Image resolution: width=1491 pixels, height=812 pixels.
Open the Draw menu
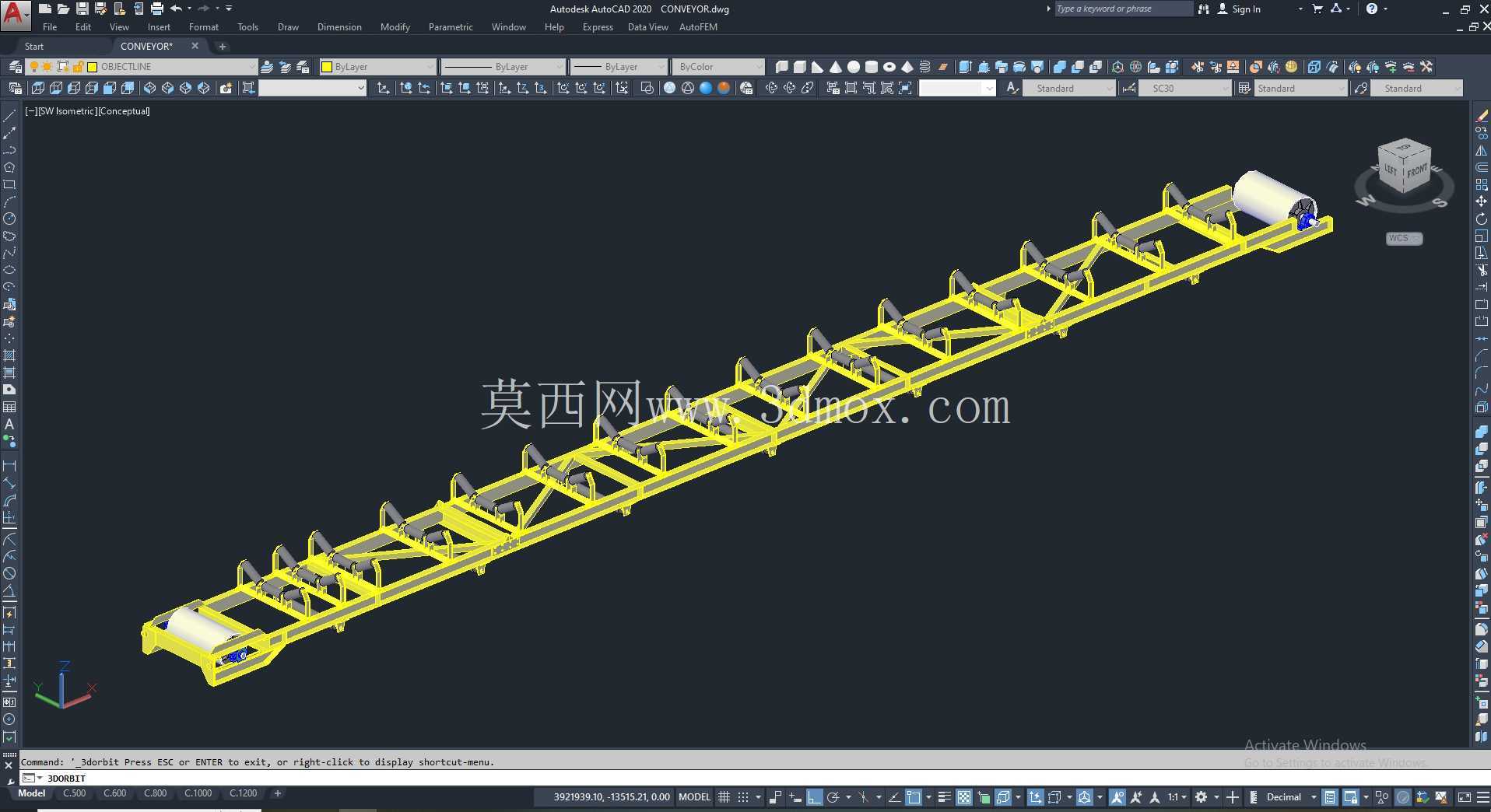click(288, 27)
